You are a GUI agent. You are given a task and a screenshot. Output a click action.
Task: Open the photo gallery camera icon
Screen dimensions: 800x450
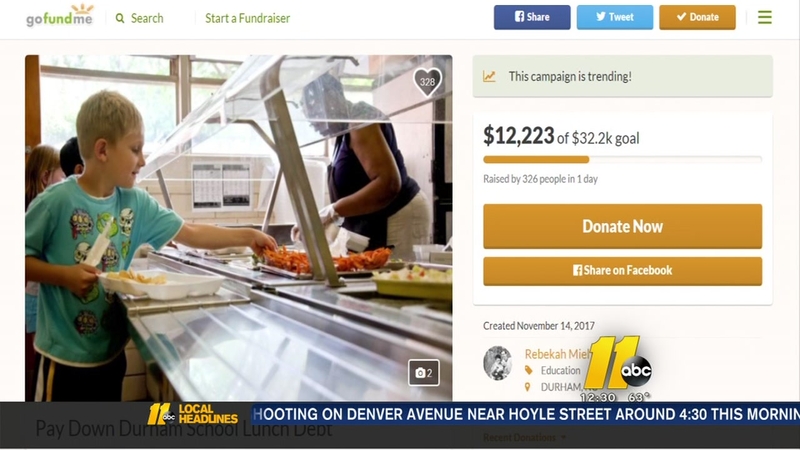click(423, 373)
